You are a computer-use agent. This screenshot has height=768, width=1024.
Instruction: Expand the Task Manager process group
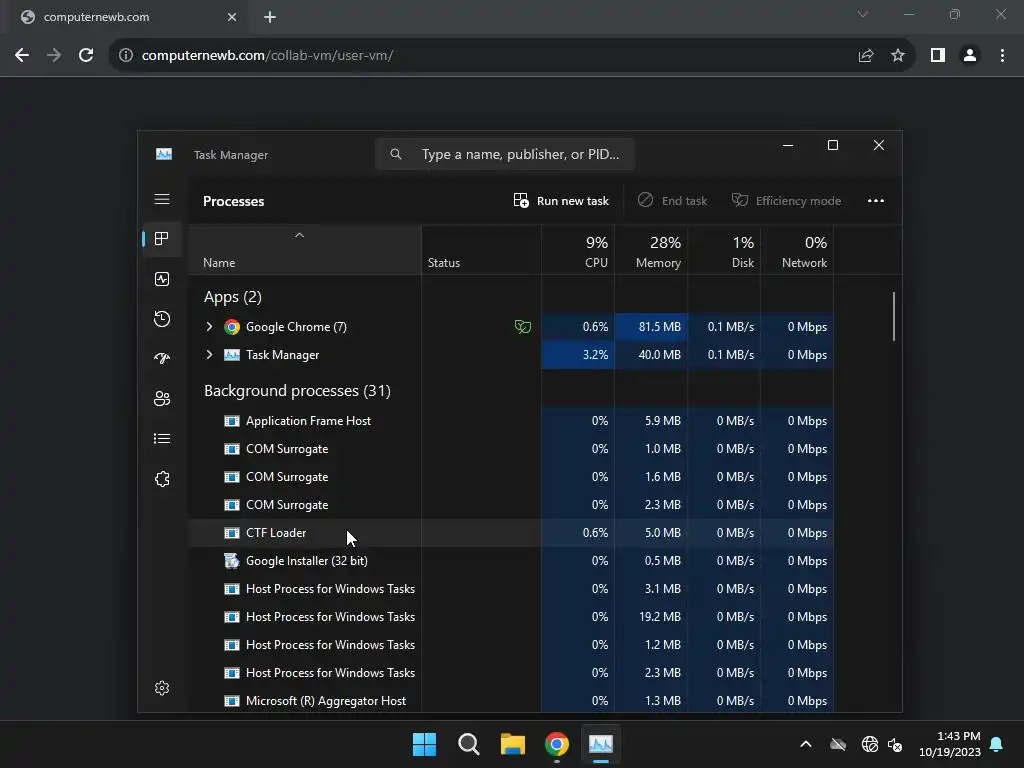(209, 355)
